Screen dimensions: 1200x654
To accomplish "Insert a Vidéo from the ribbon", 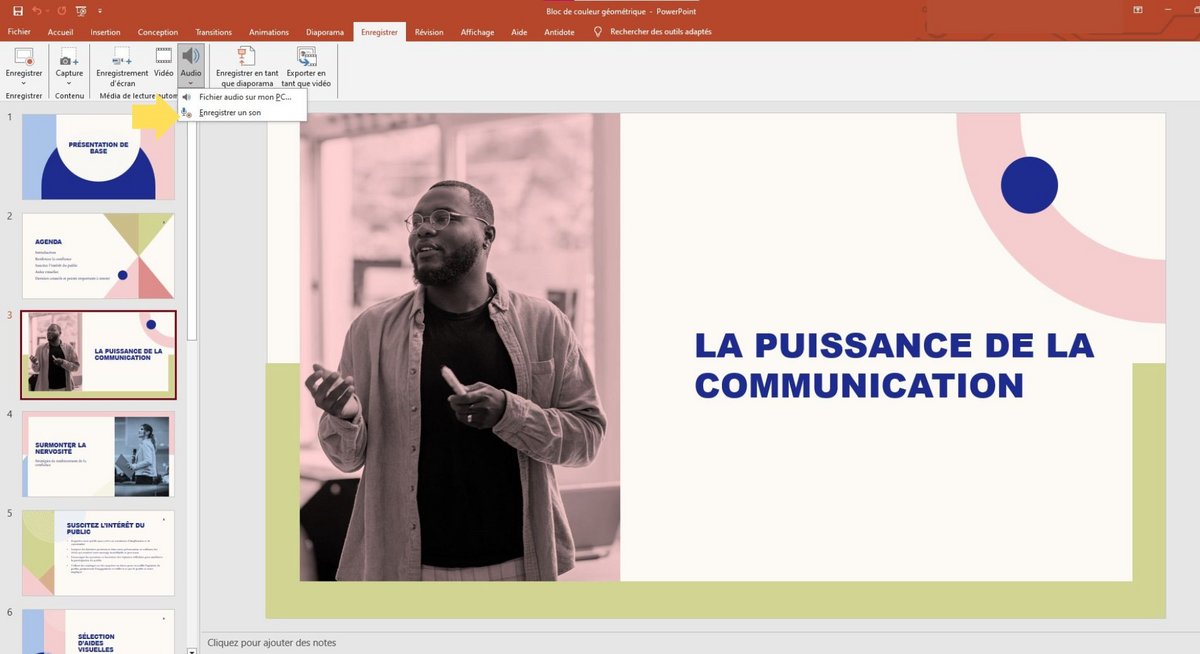I will point(163,62).
